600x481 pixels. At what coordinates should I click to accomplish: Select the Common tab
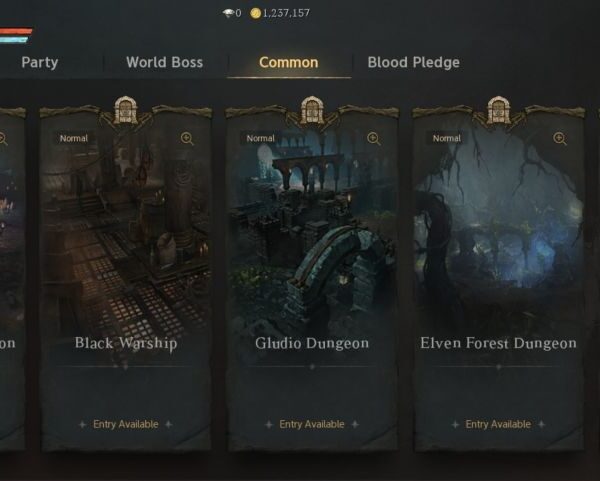(289, 62)
